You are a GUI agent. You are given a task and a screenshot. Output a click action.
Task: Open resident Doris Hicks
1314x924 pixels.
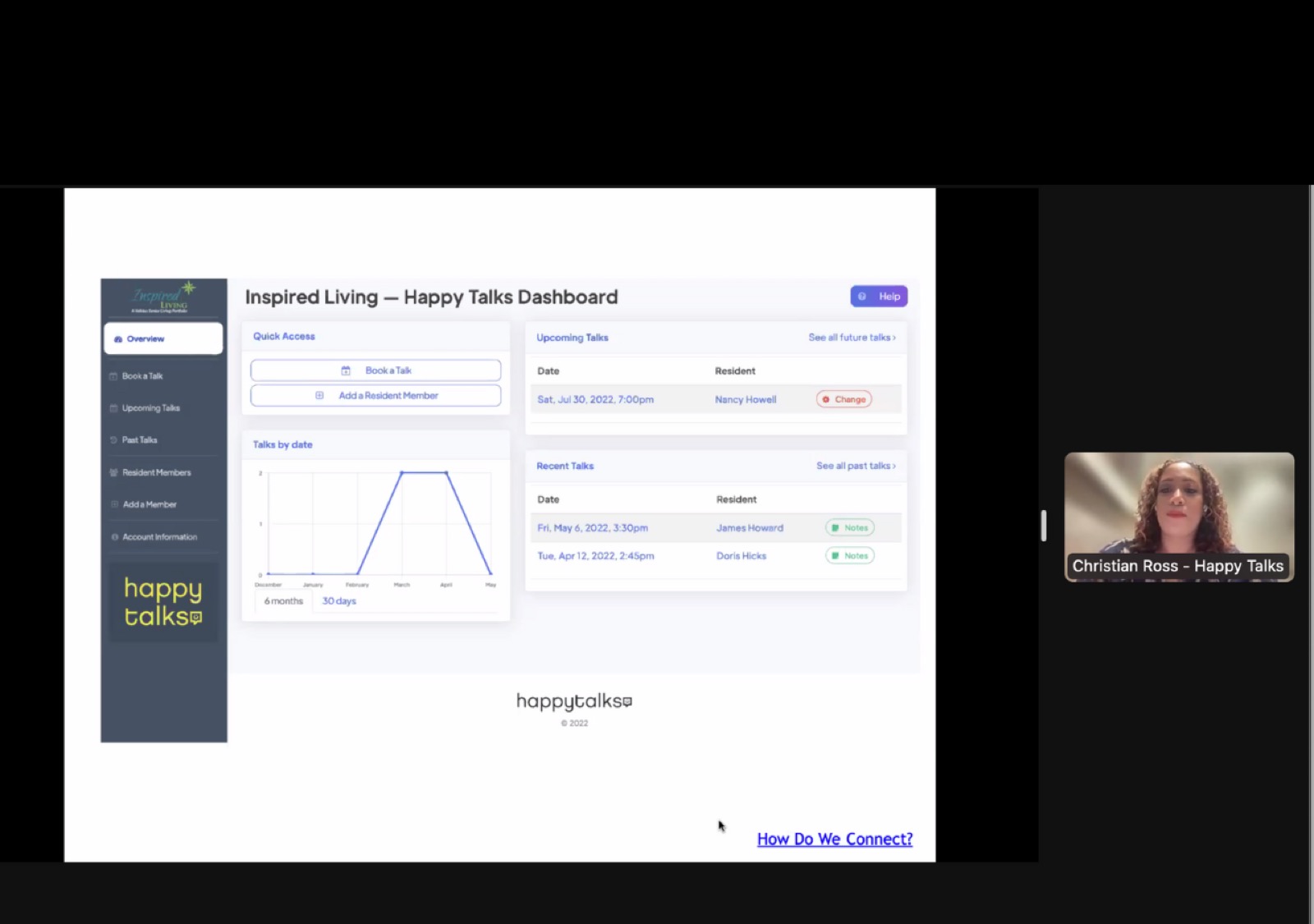tap(741, 556)
